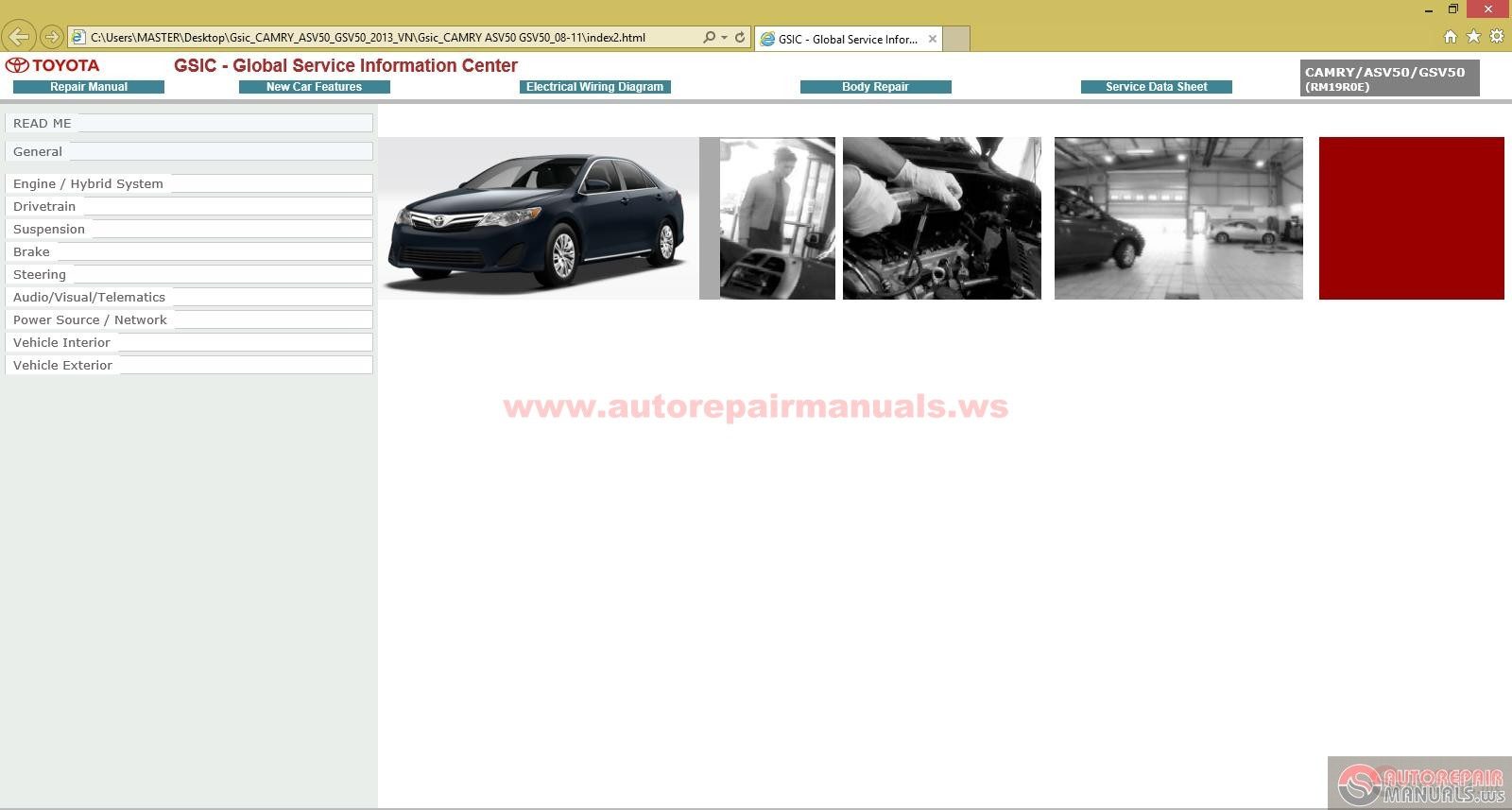Open Steering category
The height and width of the screenshot is (810, 1512).
pyautogui.click(x=189, y=274)
